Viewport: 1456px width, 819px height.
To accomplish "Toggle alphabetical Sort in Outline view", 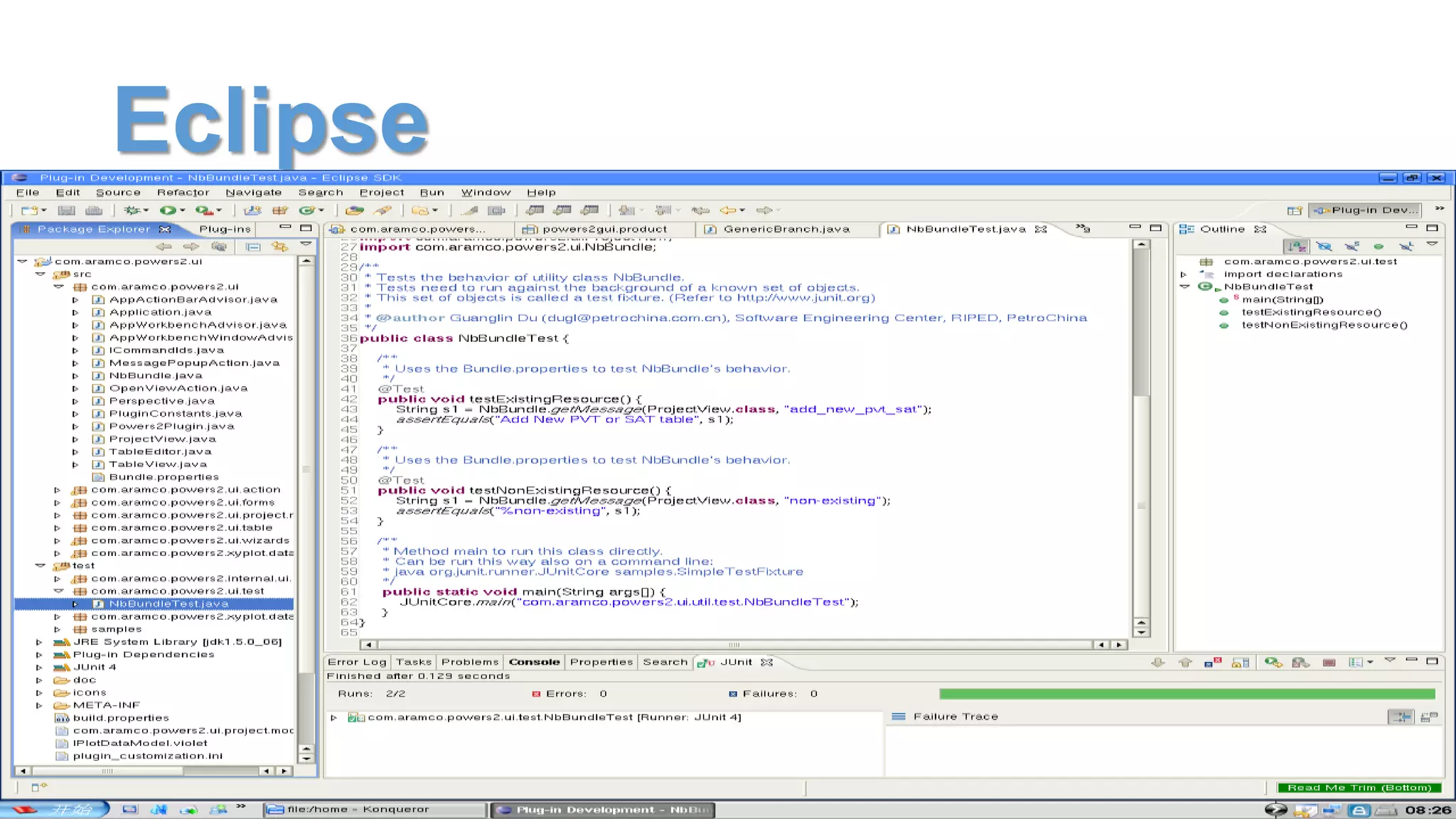I will [x=1295, y=247].
